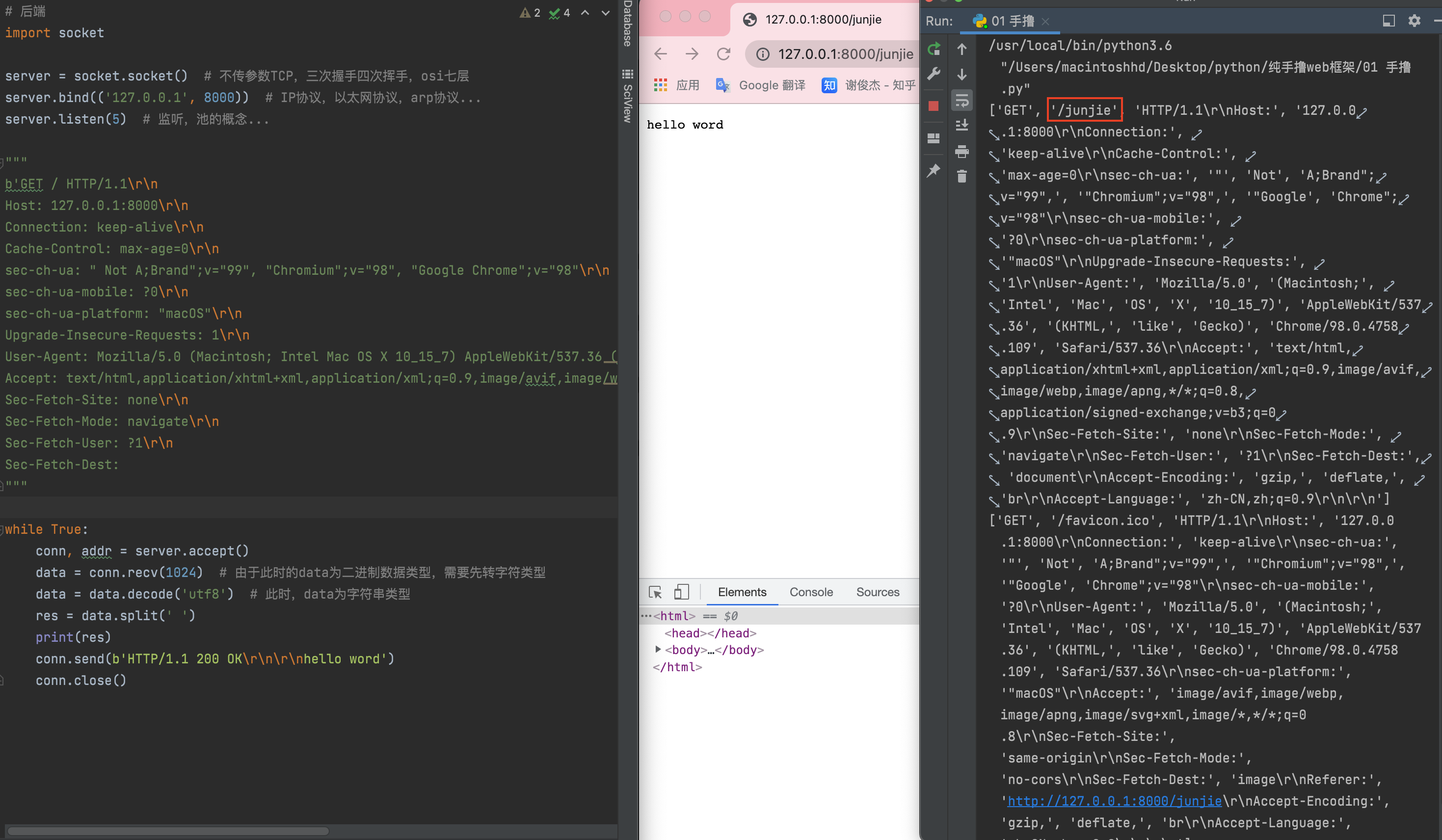
Task: Expand the body node in DevTools
Action: (658, 649)
